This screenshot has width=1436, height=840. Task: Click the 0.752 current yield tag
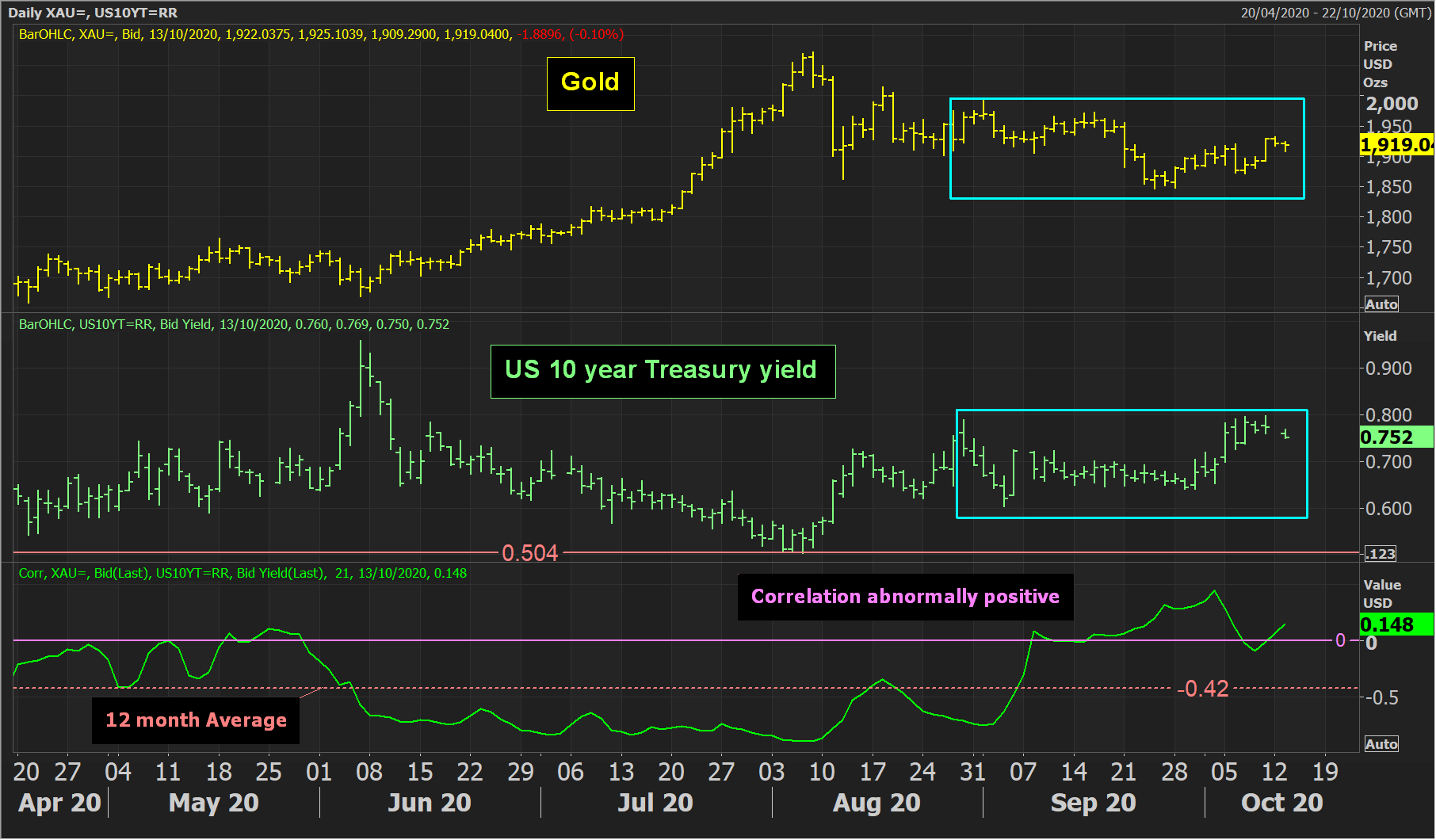coord(1396,437)
